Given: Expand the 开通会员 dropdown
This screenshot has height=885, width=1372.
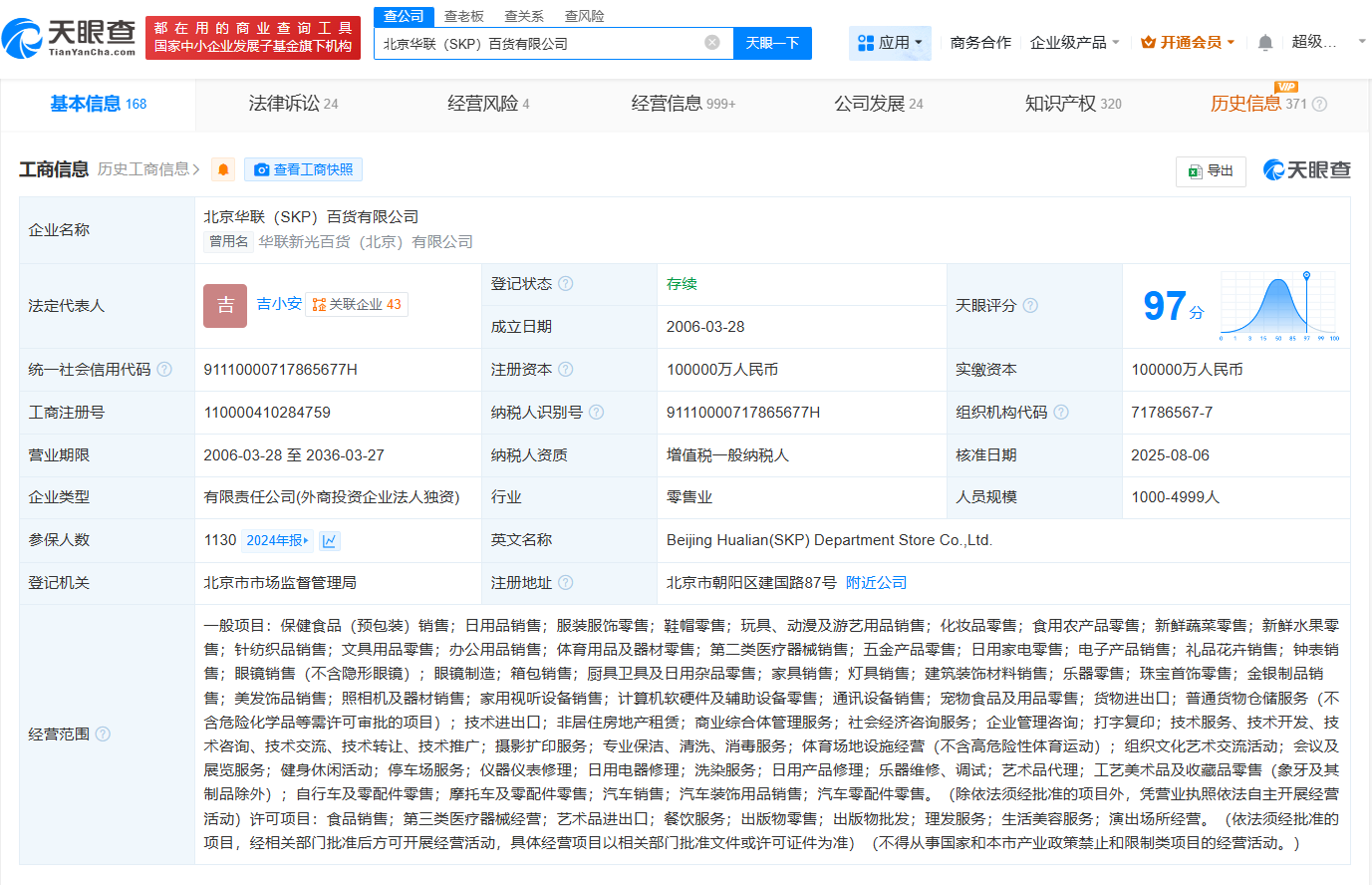Looking at the screenshot, I should [1188, 43].
